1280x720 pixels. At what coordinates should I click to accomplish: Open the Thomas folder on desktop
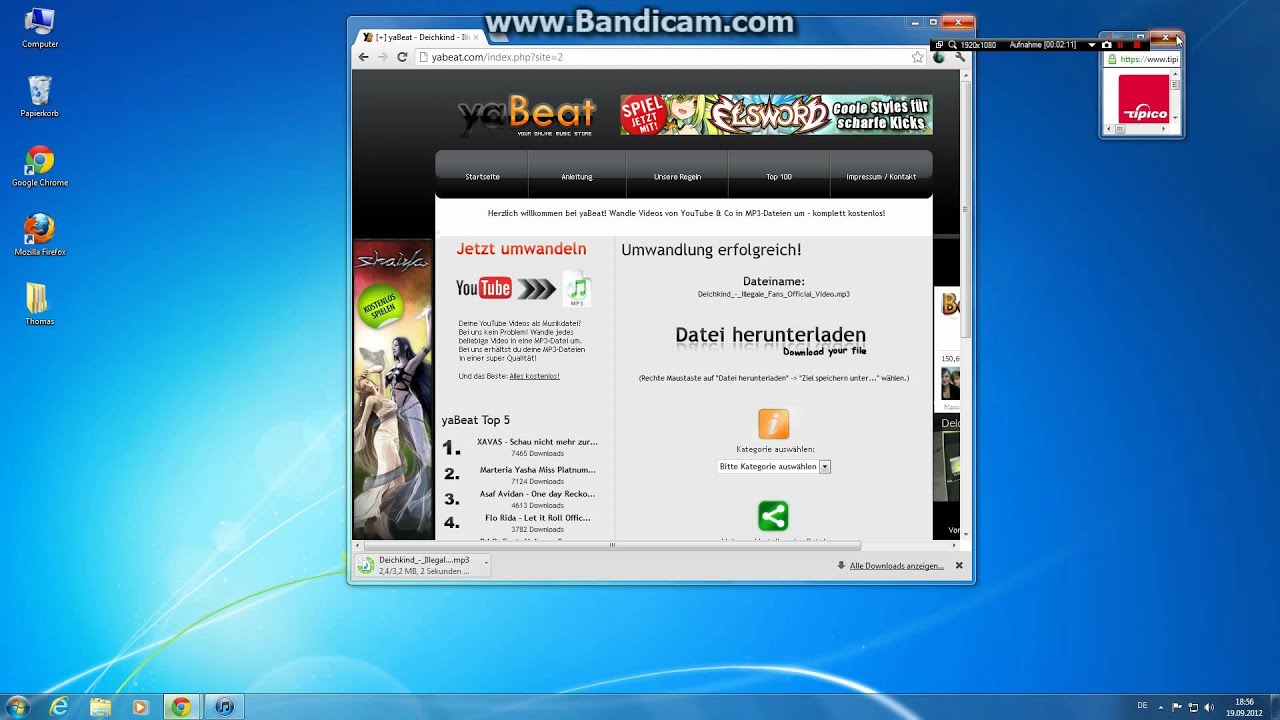pyautogui.click(x=38, y=304)
